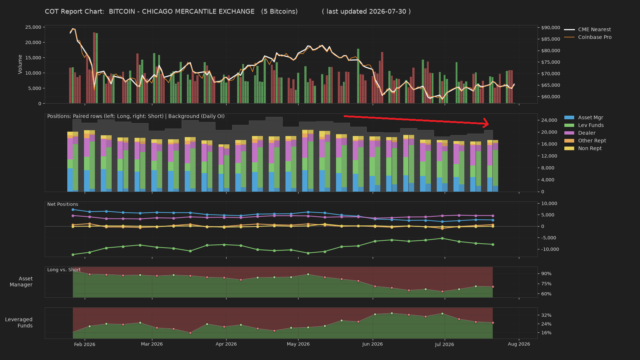Click the 'Aug 2026' date label
640x360 pixels.
[519, 344]
